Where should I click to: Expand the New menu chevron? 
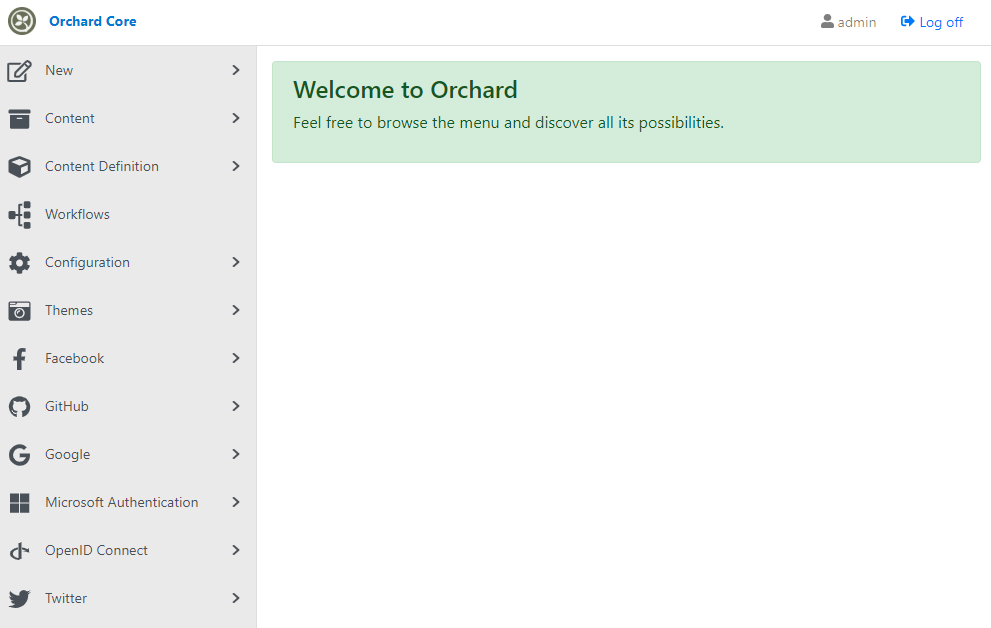(236, 70)
